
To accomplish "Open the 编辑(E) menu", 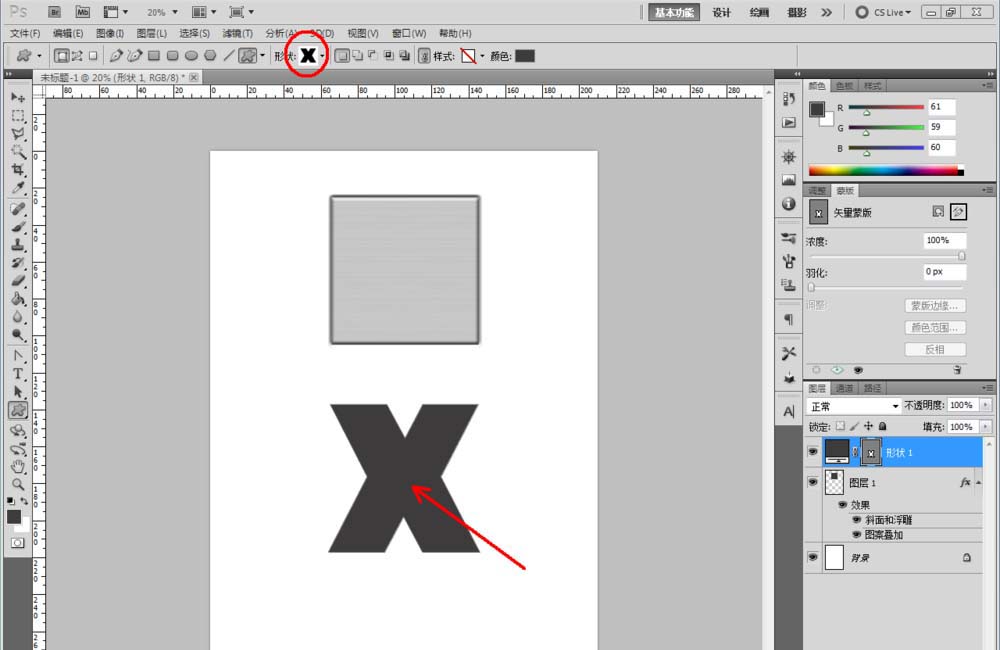I will pyautogui.click(x=68, y=33).
